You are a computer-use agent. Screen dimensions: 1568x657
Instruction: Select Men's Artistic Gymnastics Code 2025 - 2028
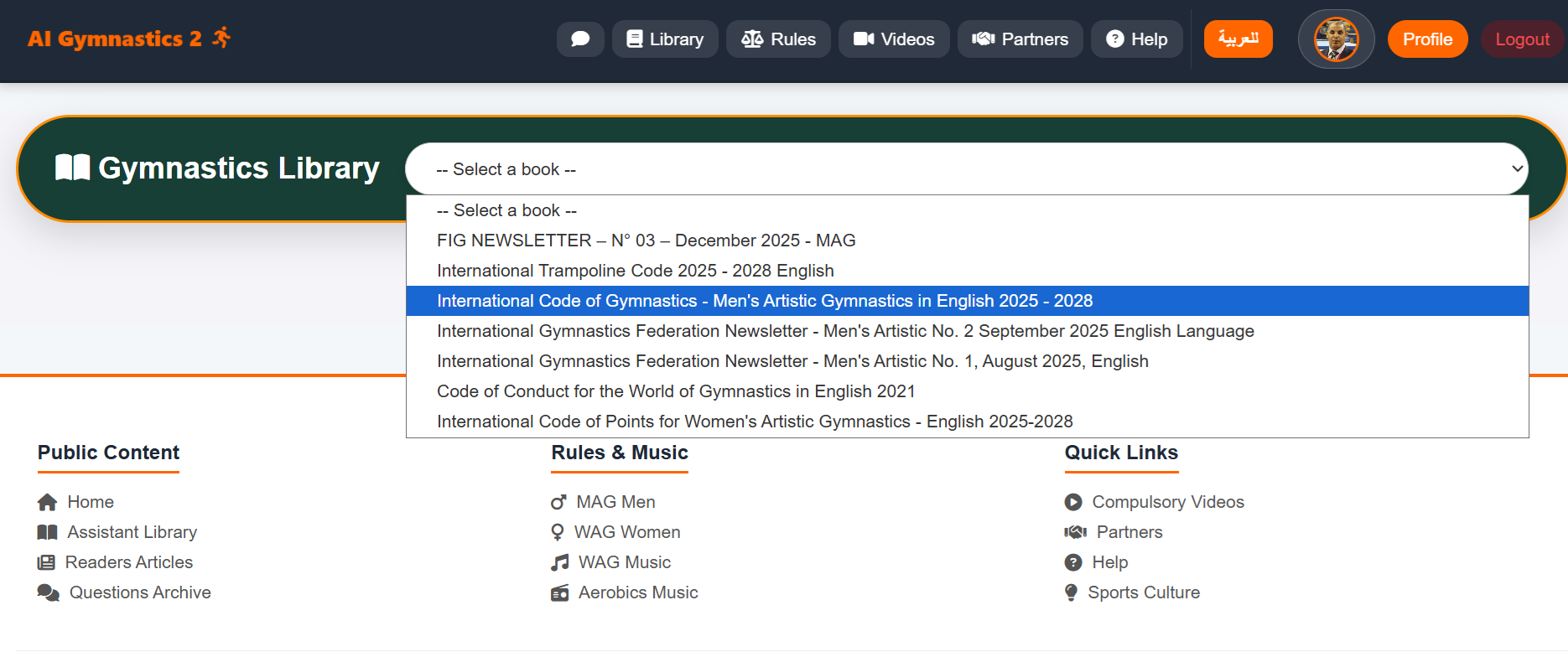tap(968, 301)
